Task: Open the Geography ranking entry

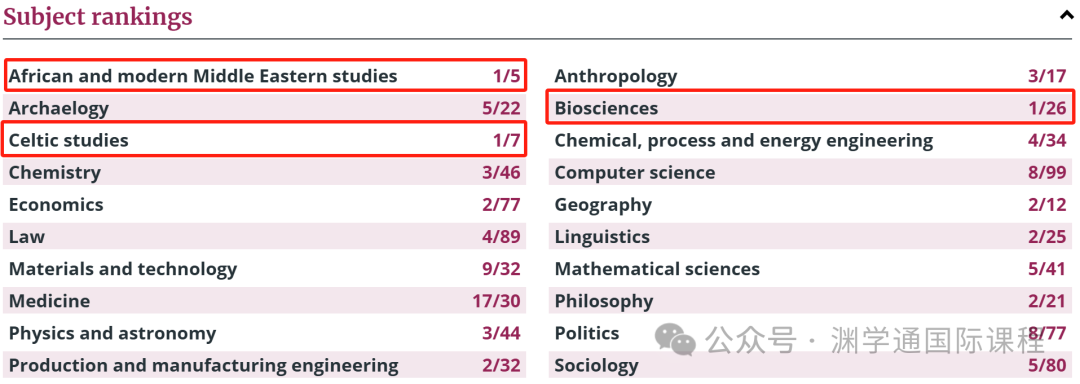Action: tap(811, 204)
